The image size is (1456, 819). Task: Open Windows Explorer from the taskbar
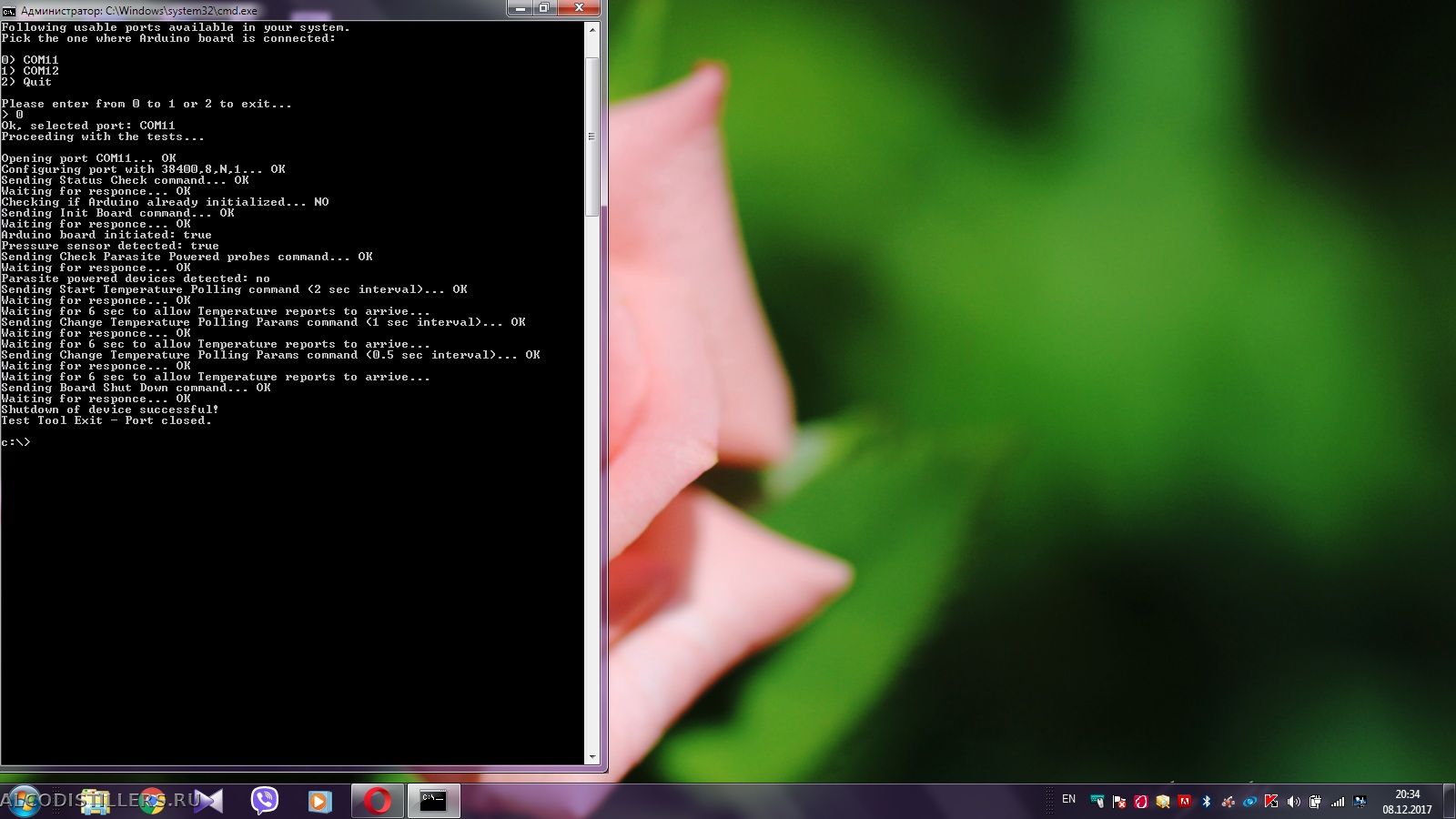[94, 801]
